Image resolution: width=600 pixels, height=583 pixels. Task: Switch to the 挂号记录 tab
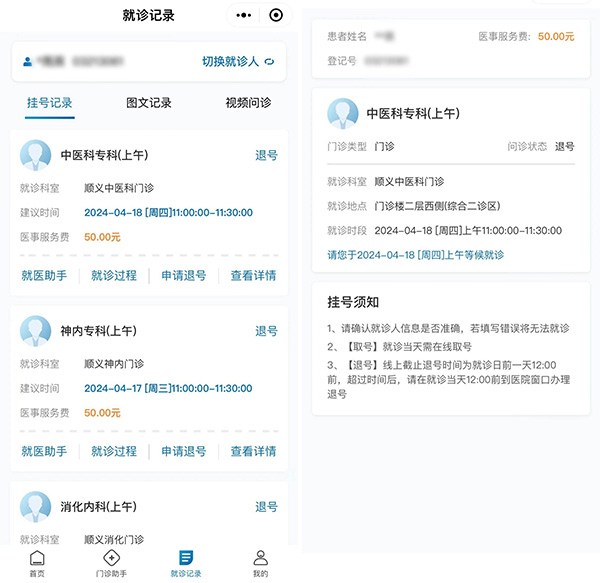click(x=49, y=103)
